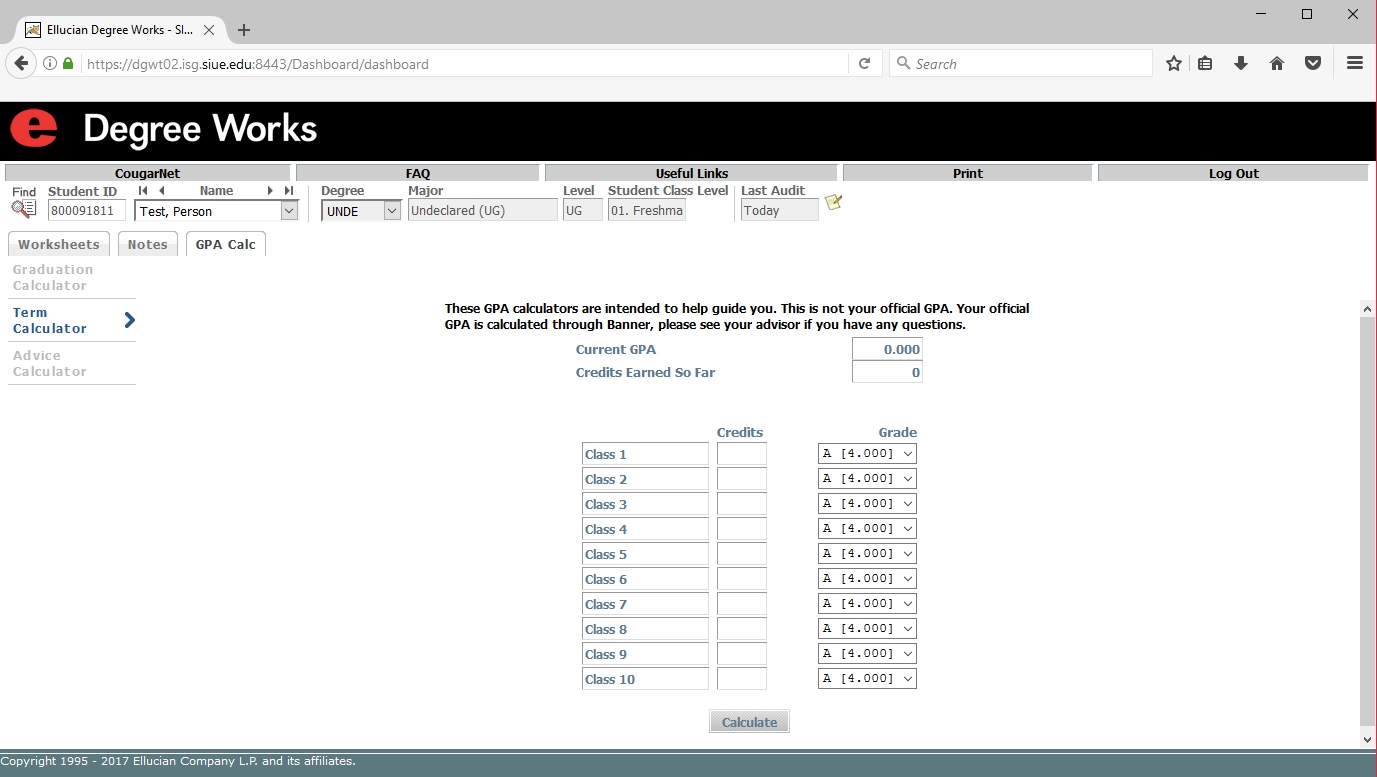Click the browser reload button

[x=865, y=64]
